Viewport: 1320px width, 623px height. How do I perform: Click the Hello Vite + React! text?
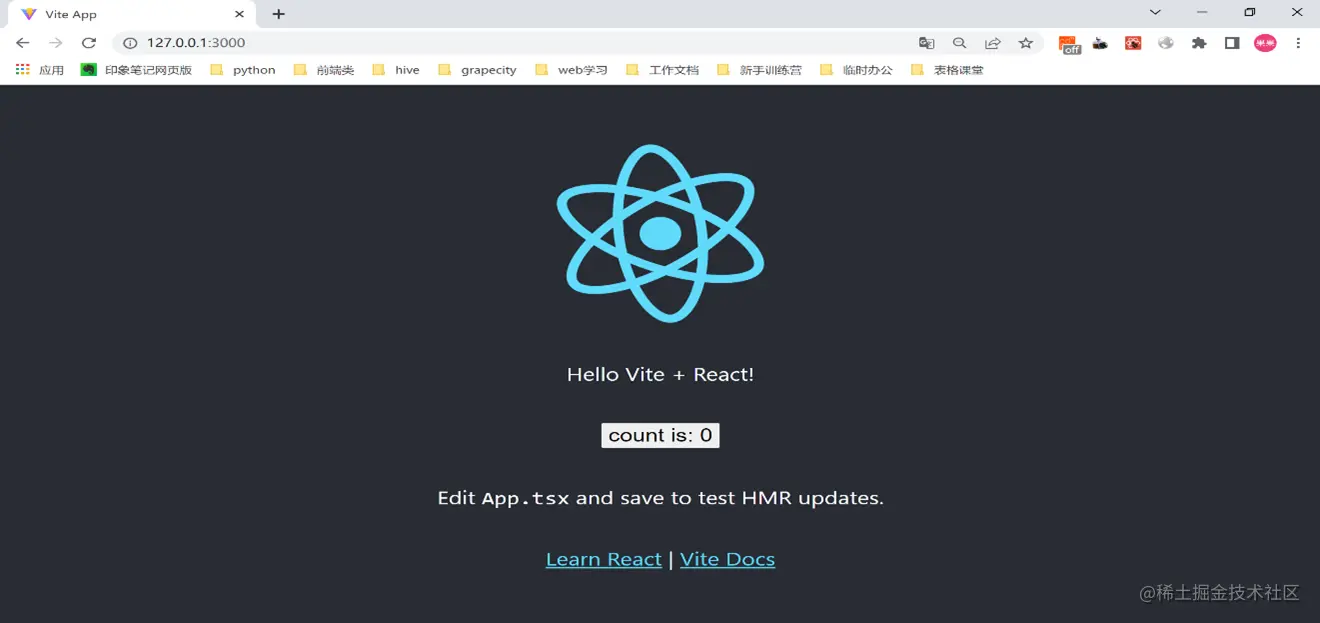(x=660, y=374)
